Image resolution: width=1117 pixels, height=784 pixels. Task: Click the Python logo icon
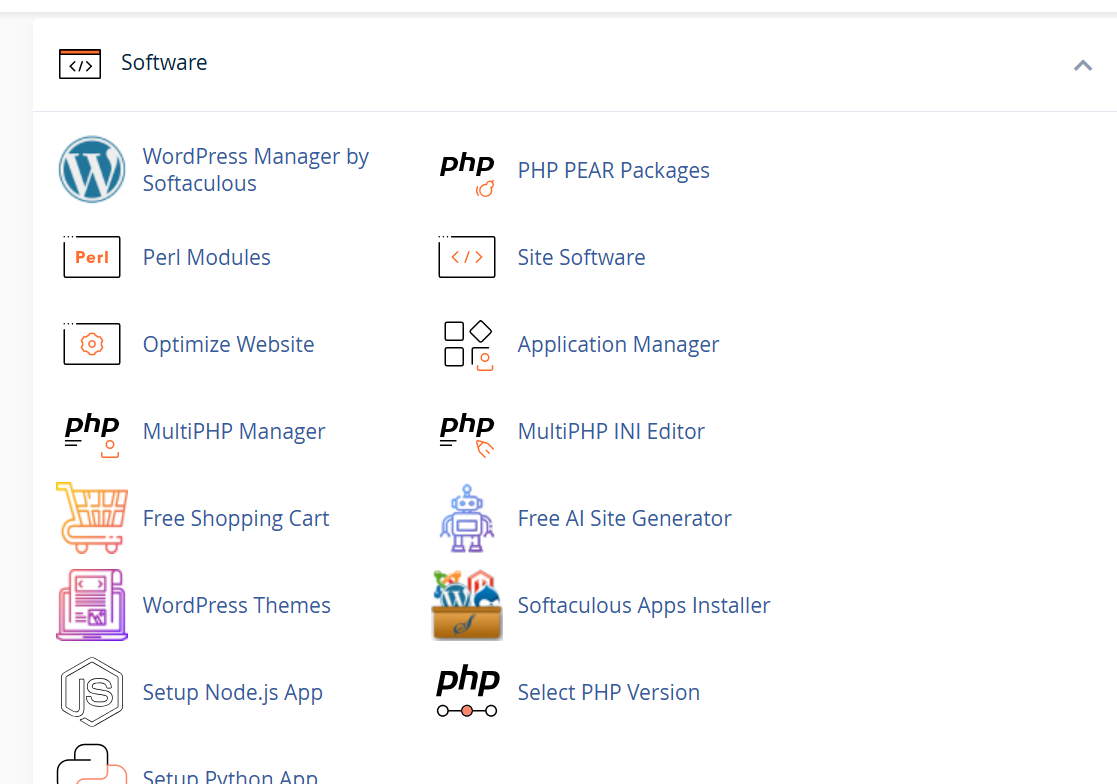(92, 765)
